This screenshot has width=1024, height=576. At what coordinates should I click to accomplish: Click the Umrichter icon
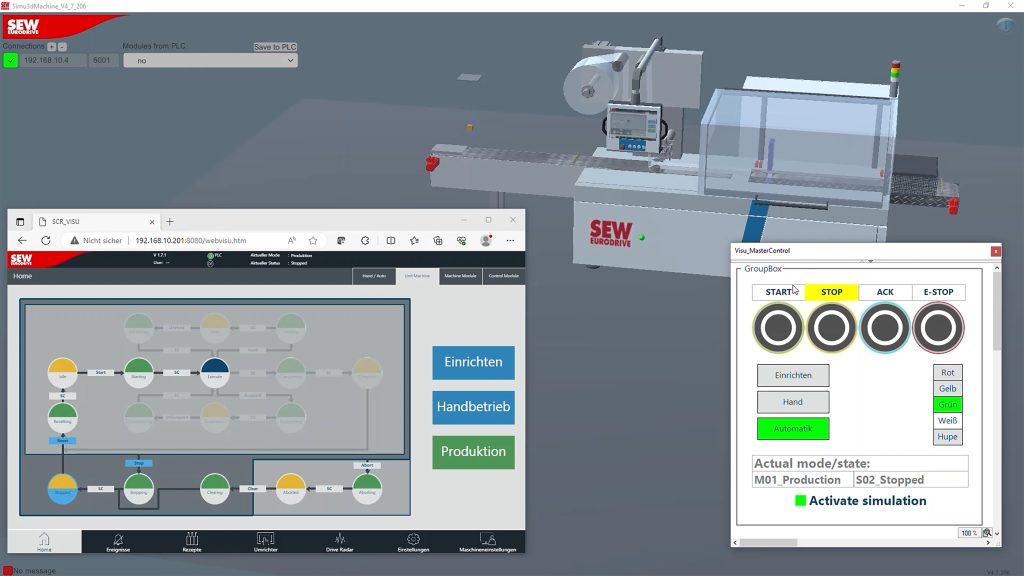pos(265,539)
